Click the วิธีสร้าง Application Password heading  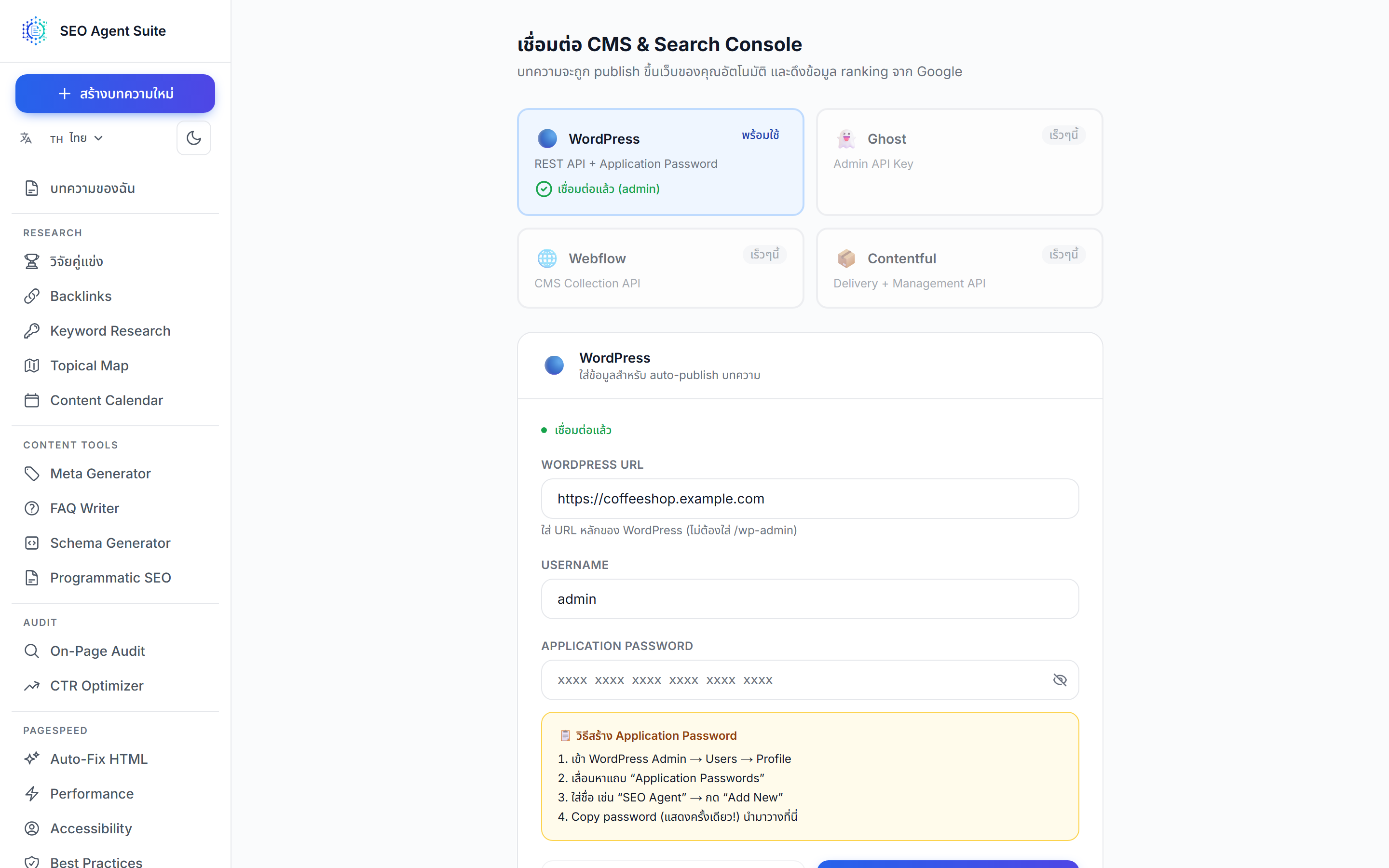[x=656, y=736]
